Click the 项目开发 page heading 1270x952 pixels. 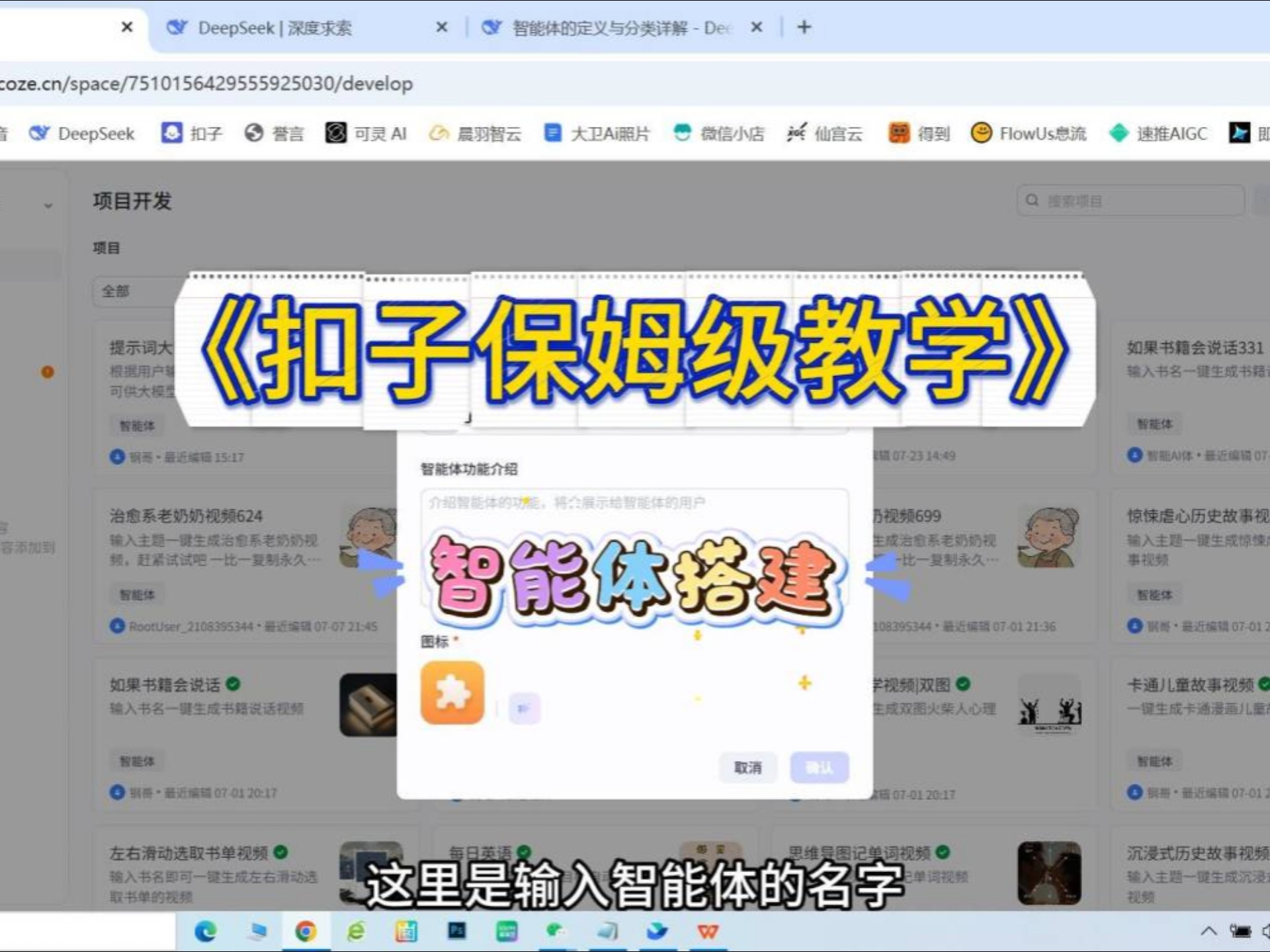pos(132,201)
